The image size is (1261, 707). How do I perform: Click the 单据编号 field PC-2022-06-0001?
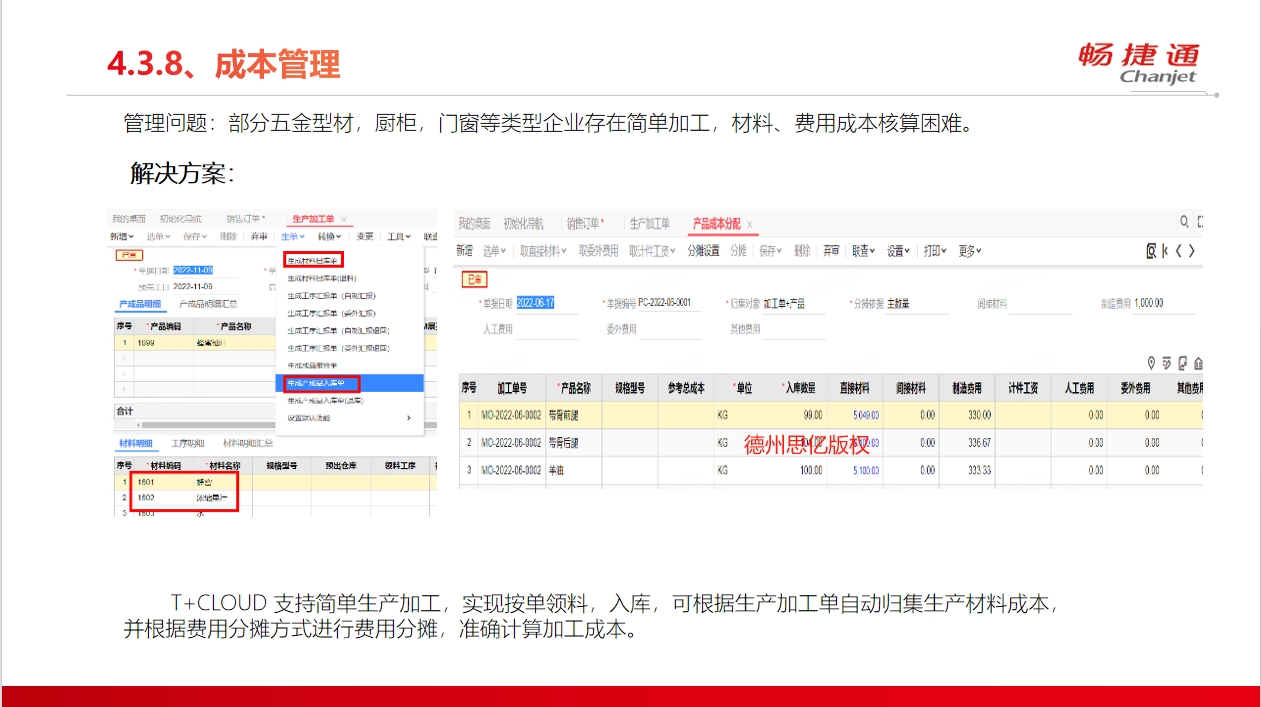pyautogui.click(x=671, y=303)
